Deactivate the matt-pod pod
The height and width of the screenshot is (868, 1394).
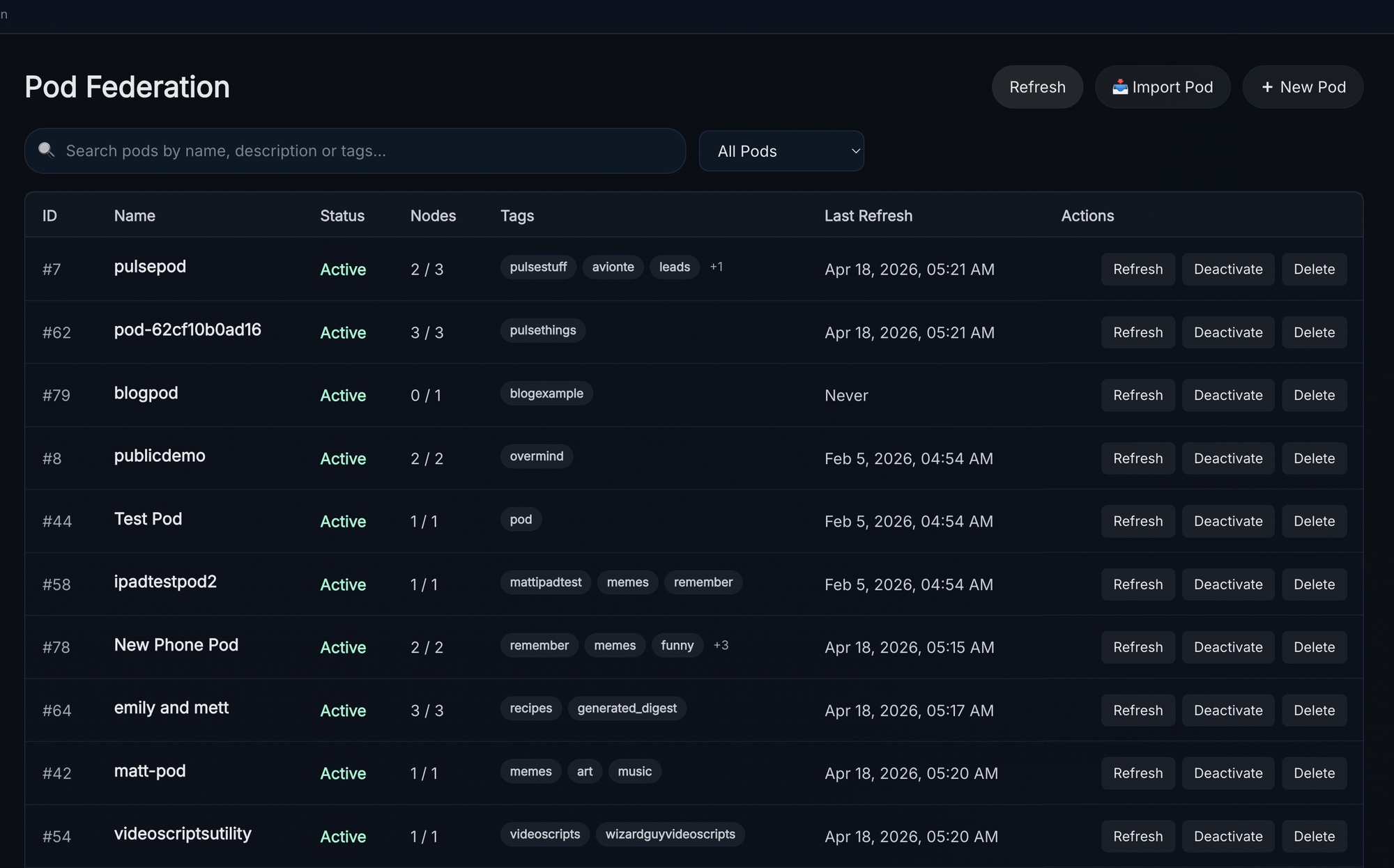coord(1228,773)
